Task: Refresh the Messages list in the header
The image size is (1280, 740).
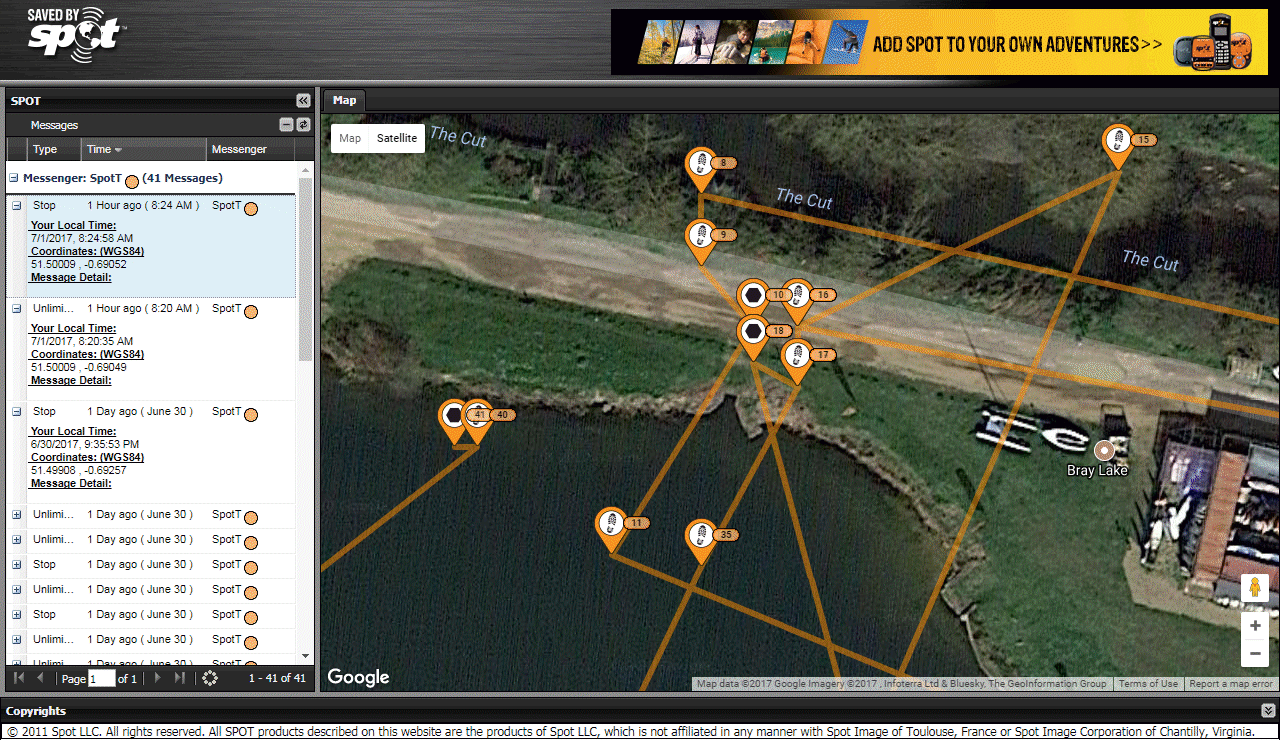Action: [303, 125]
